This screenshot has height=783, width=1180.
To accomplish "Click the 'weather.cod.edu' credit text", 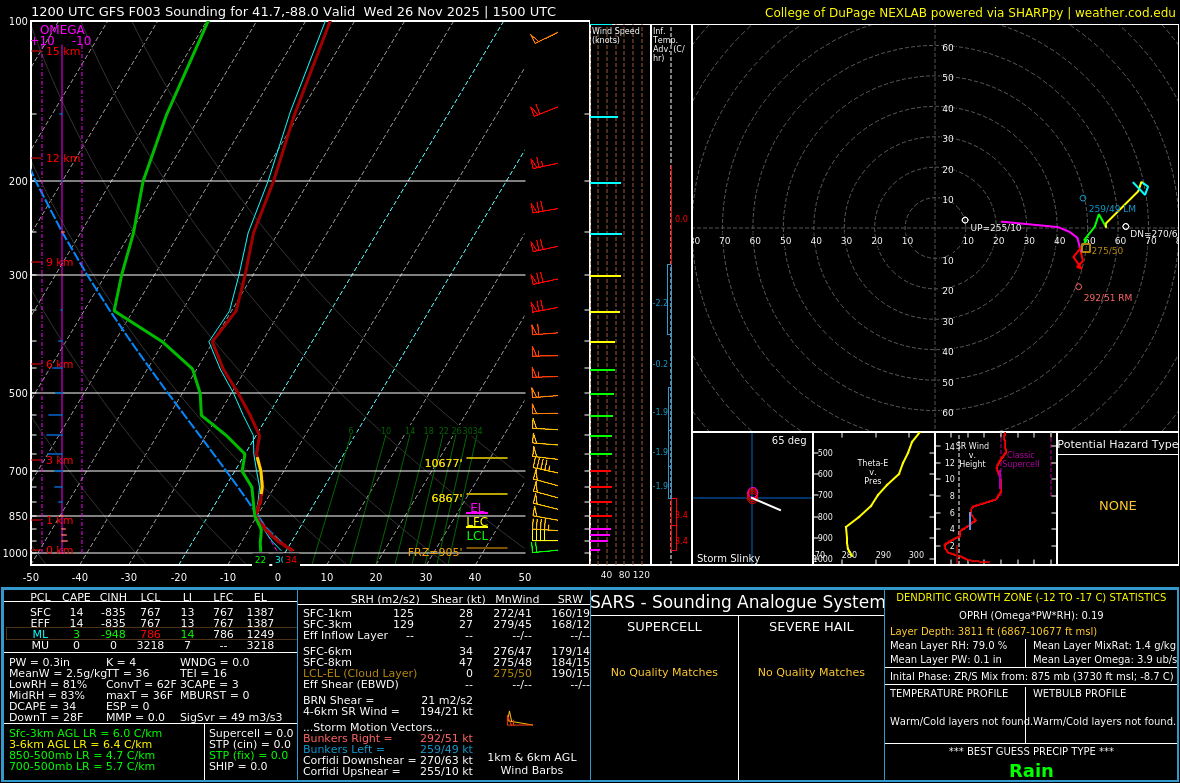I will click(1125, 13).
